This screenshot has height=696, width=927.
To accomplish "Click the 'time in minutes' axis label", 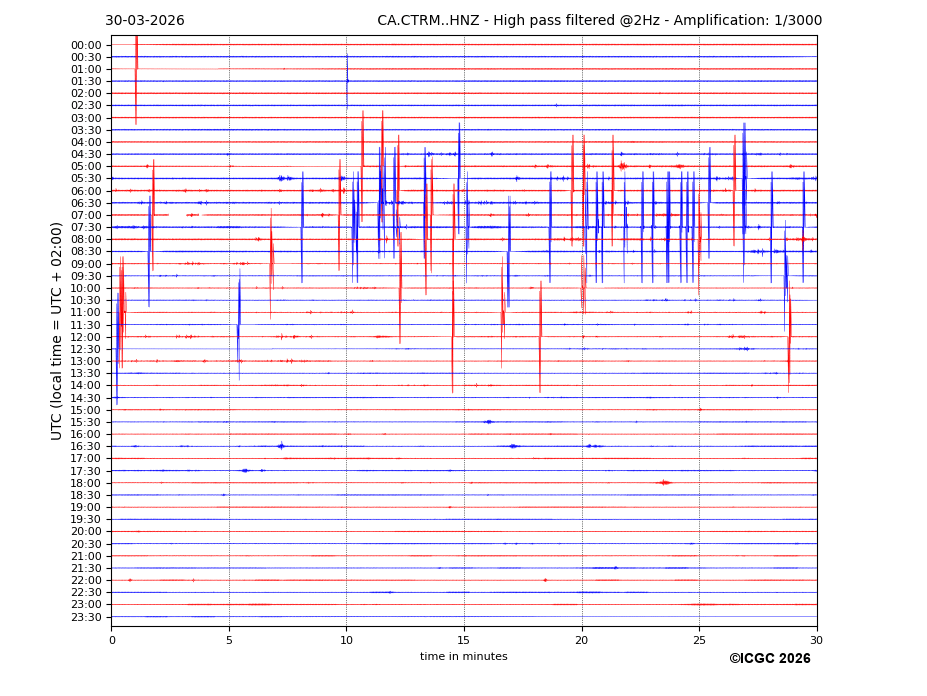I will [463, 657].
